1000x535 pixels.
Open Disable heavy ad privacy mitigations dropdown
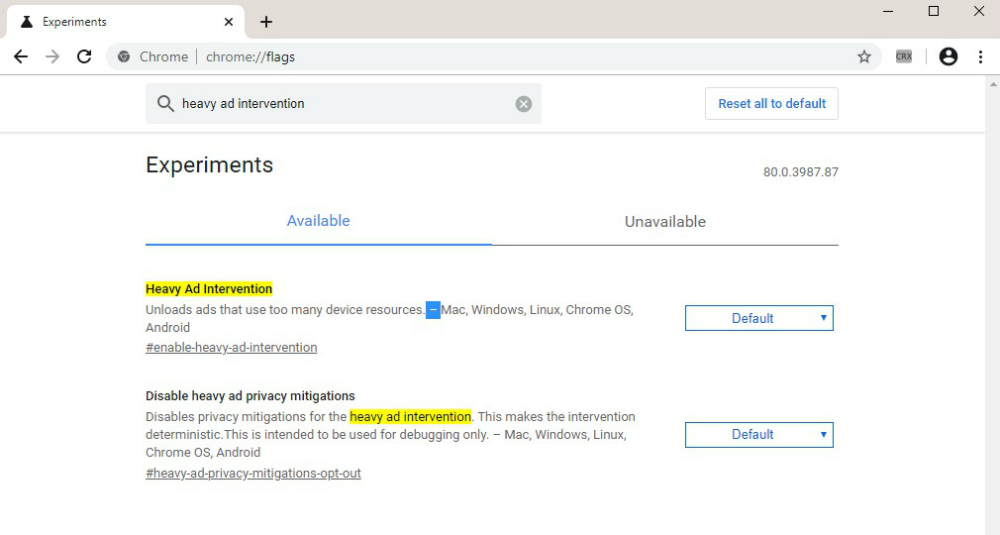[x=759, y=434]
